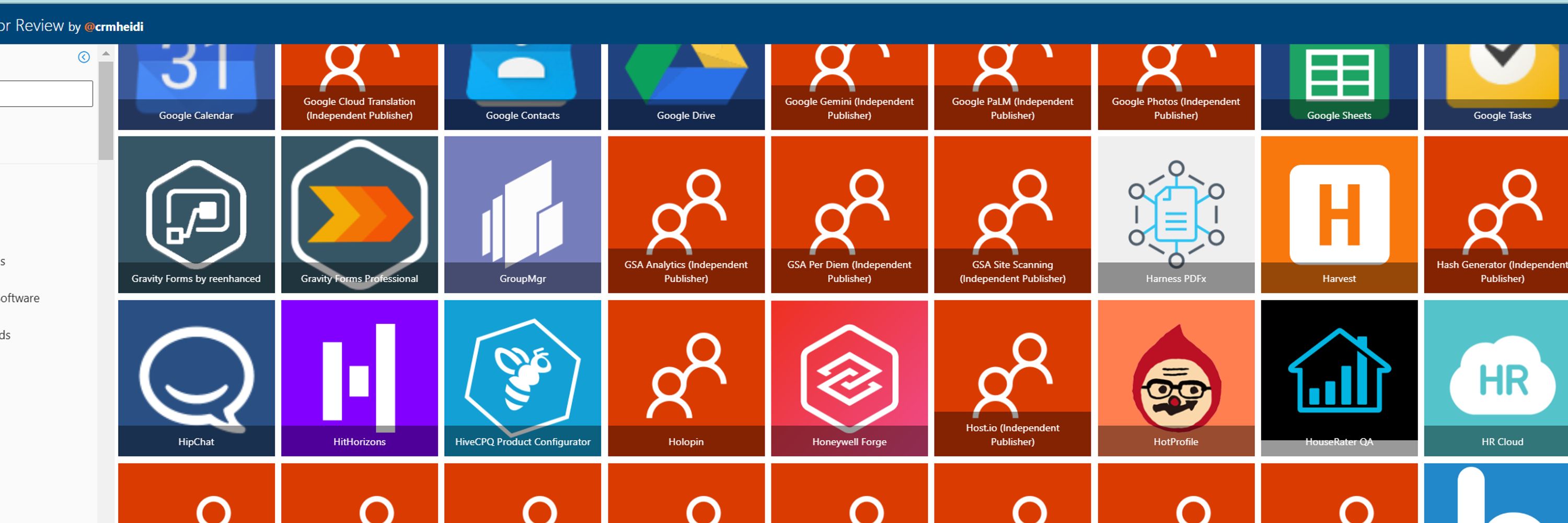Open HiveCPQ Product Configurator tile
The width and height of the screenshot is (1568, 523).
[522, 378]
